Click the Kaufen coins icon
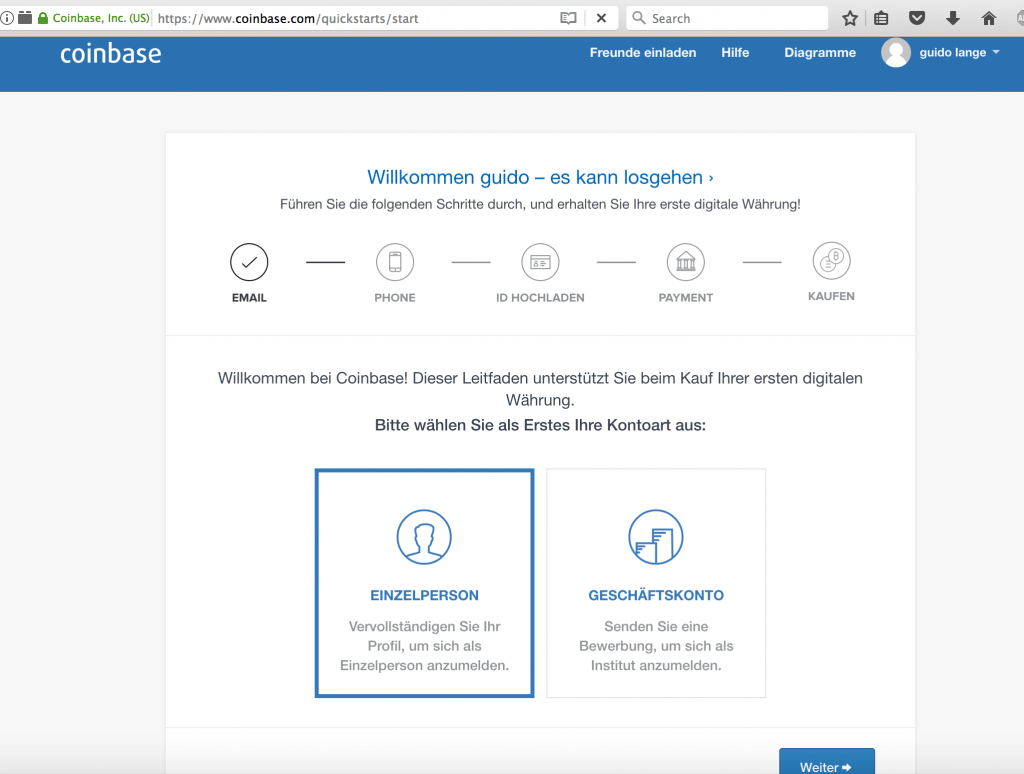Image resolution: width=1024 pixels, height=774 pixels. point(831,261)
